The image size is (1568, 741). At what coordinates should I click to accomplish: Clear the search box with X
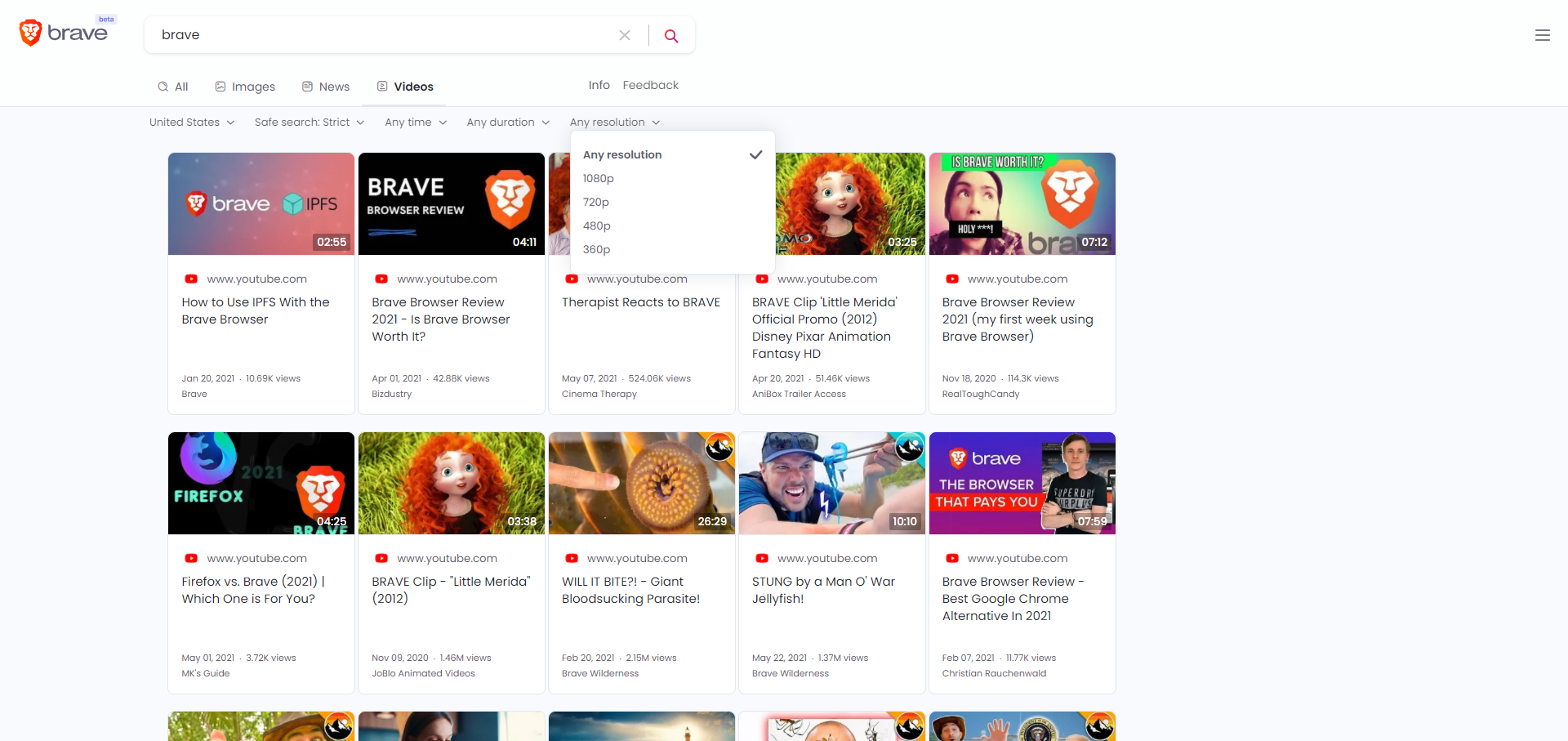click(625, 35)
